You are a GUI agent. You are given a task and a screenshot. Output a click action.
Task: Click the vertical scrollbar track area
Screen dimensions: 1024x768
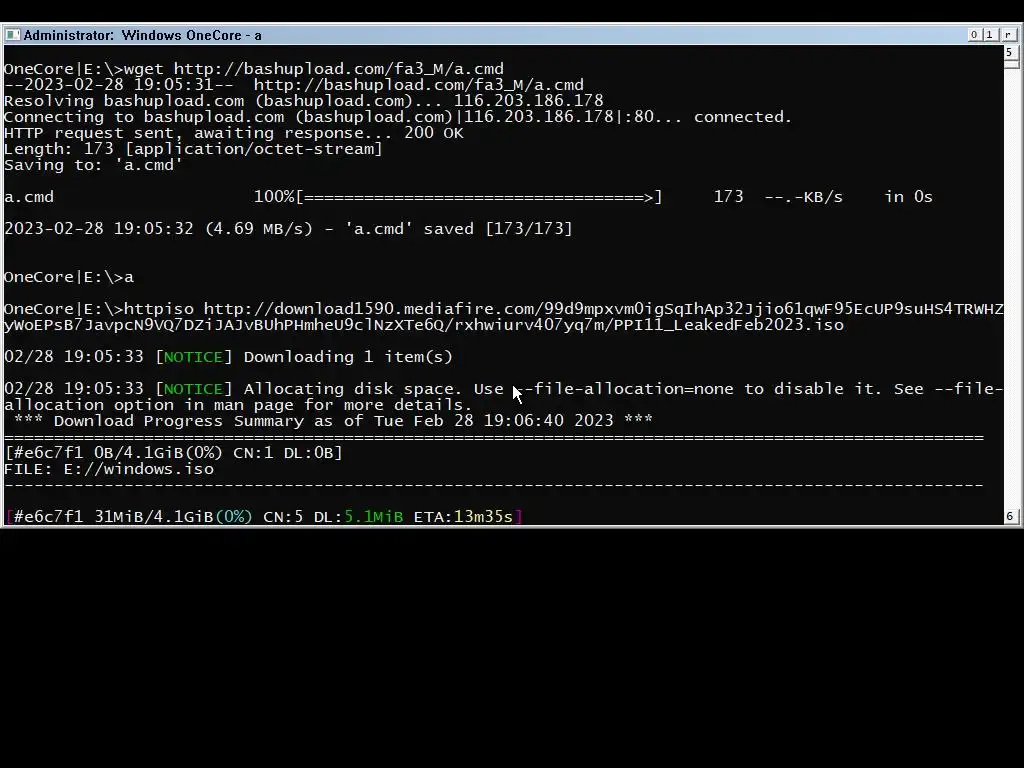1010,287
